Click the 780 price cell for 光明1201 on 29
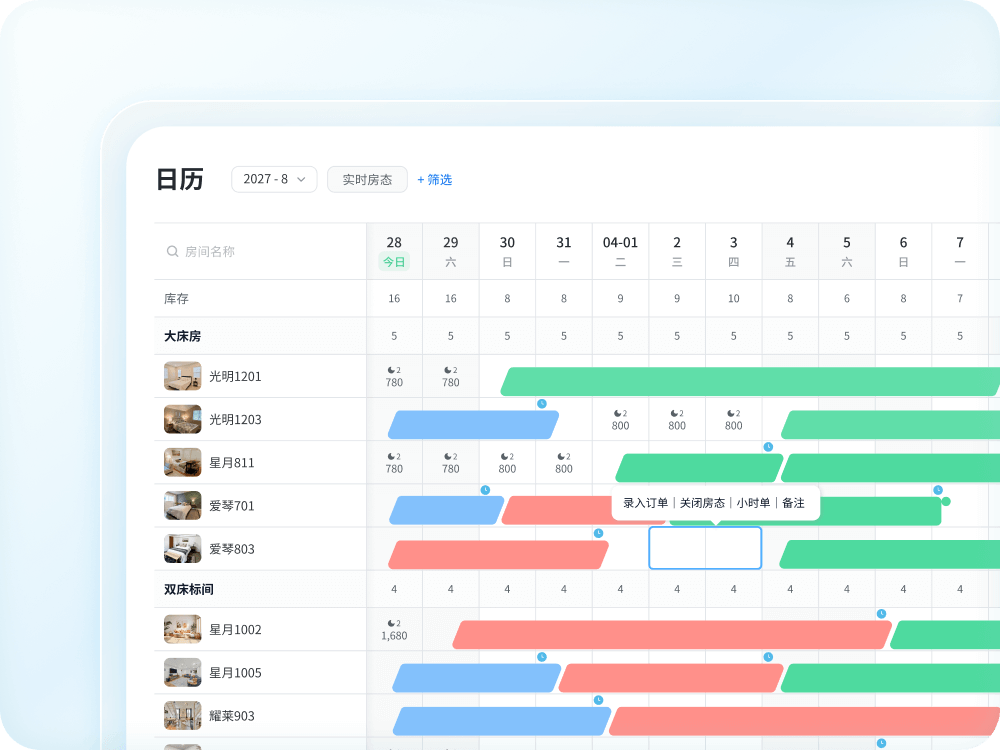This screenshot has width=1000, height=750. click(451, 377)
